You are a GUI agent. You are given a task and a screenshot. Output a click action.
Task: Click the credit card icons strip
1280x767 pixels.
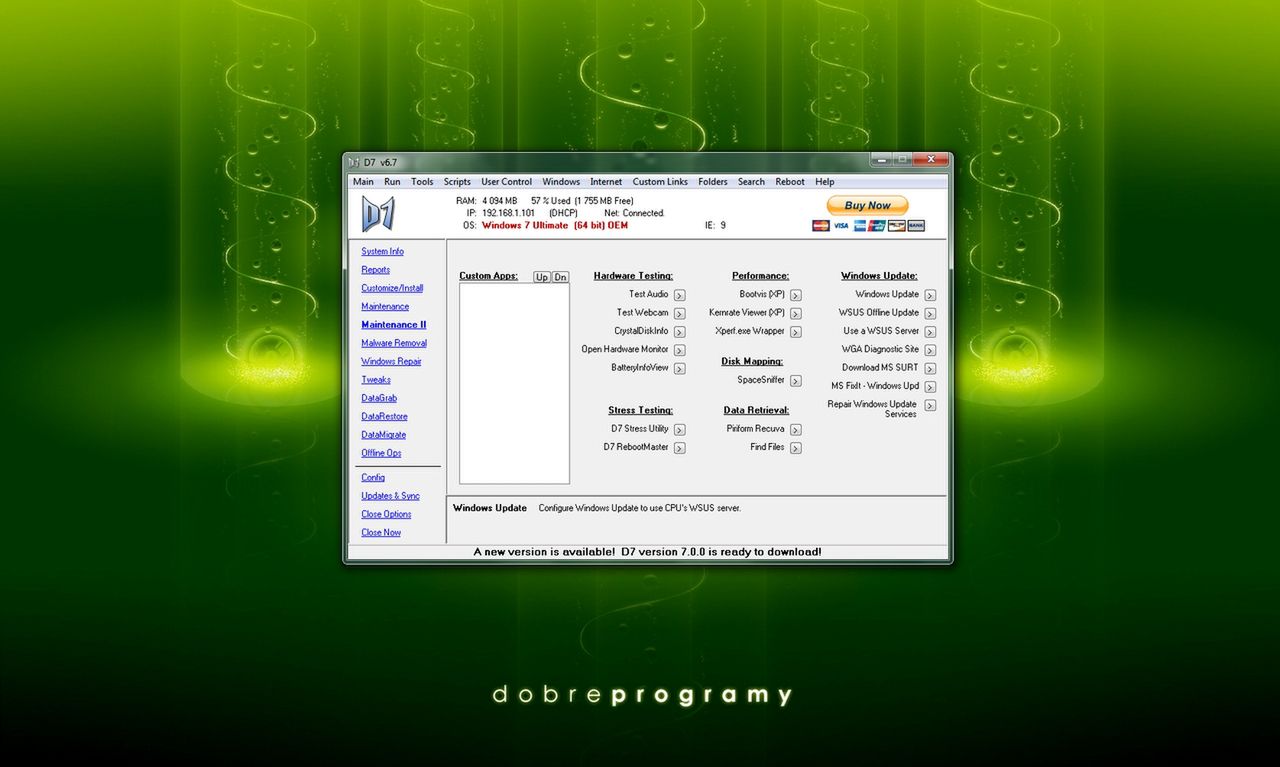tap(868, 226)
